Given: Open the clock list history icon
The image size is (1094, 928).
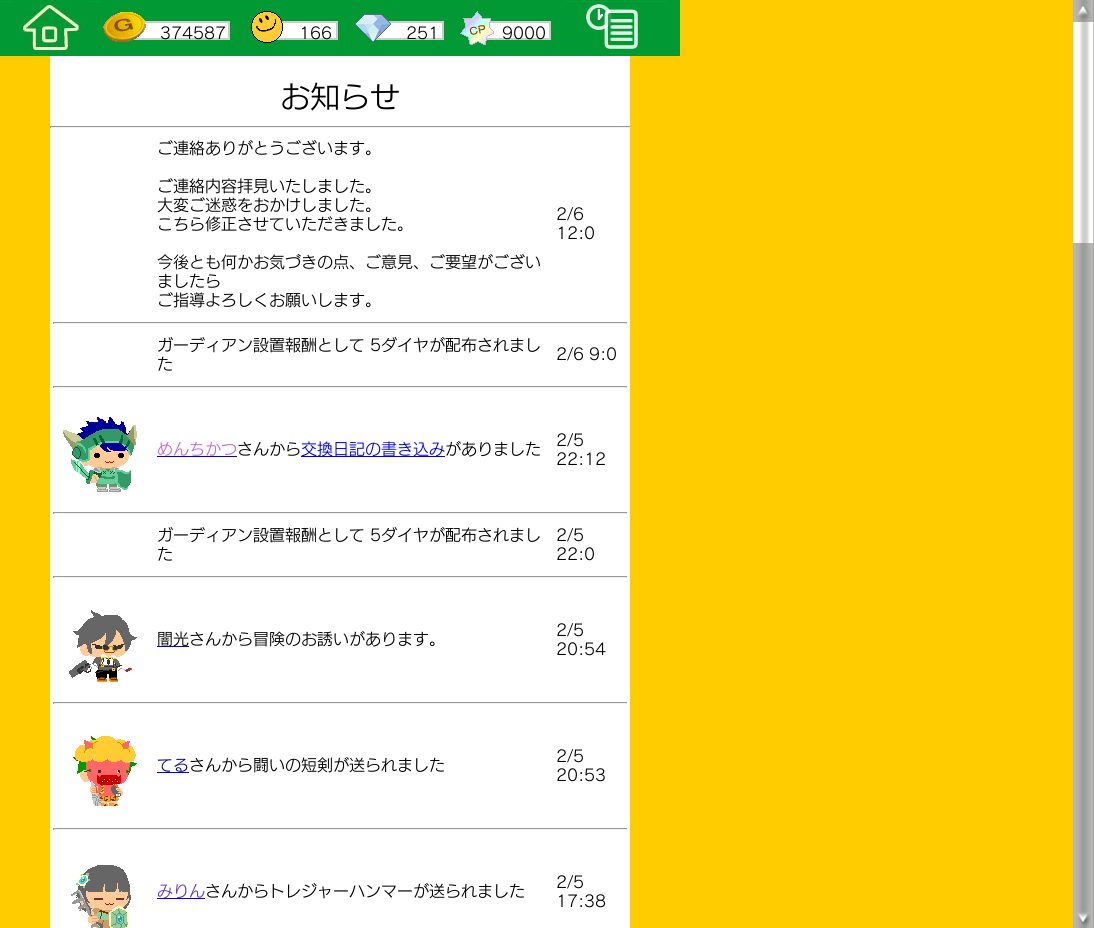Looking at the screenshot, I should pos(612,27).
